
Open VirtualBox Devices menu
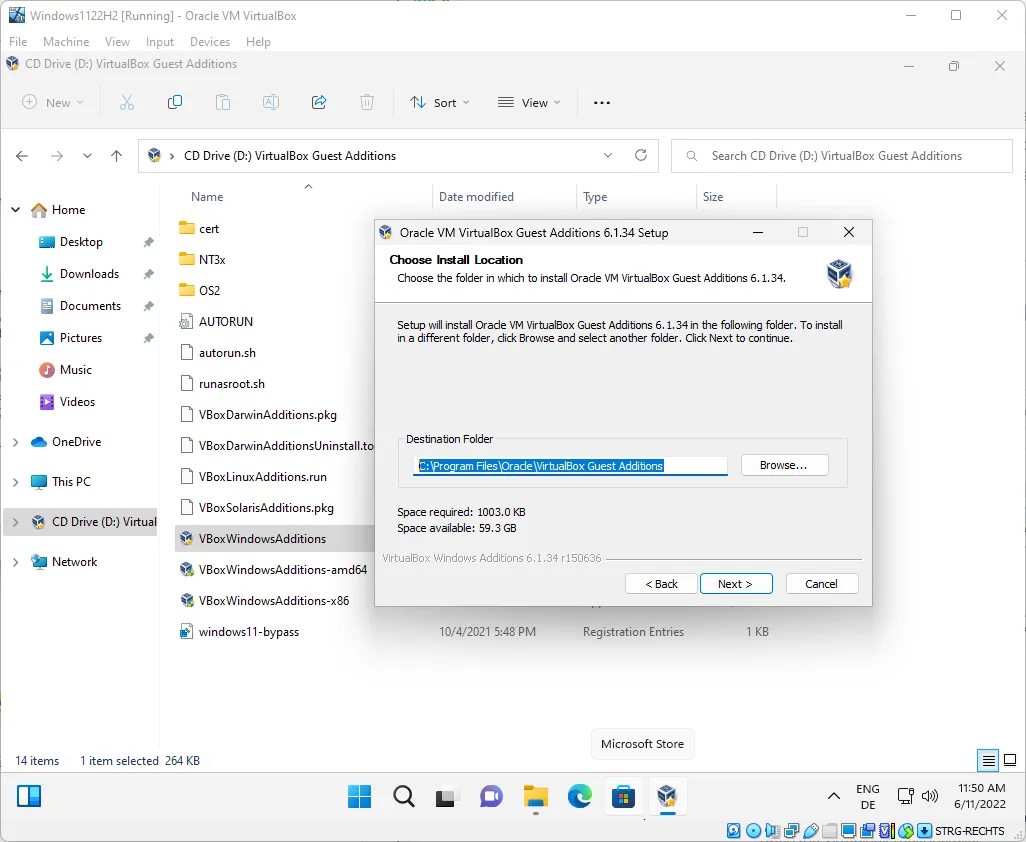(x=210, y=42)
